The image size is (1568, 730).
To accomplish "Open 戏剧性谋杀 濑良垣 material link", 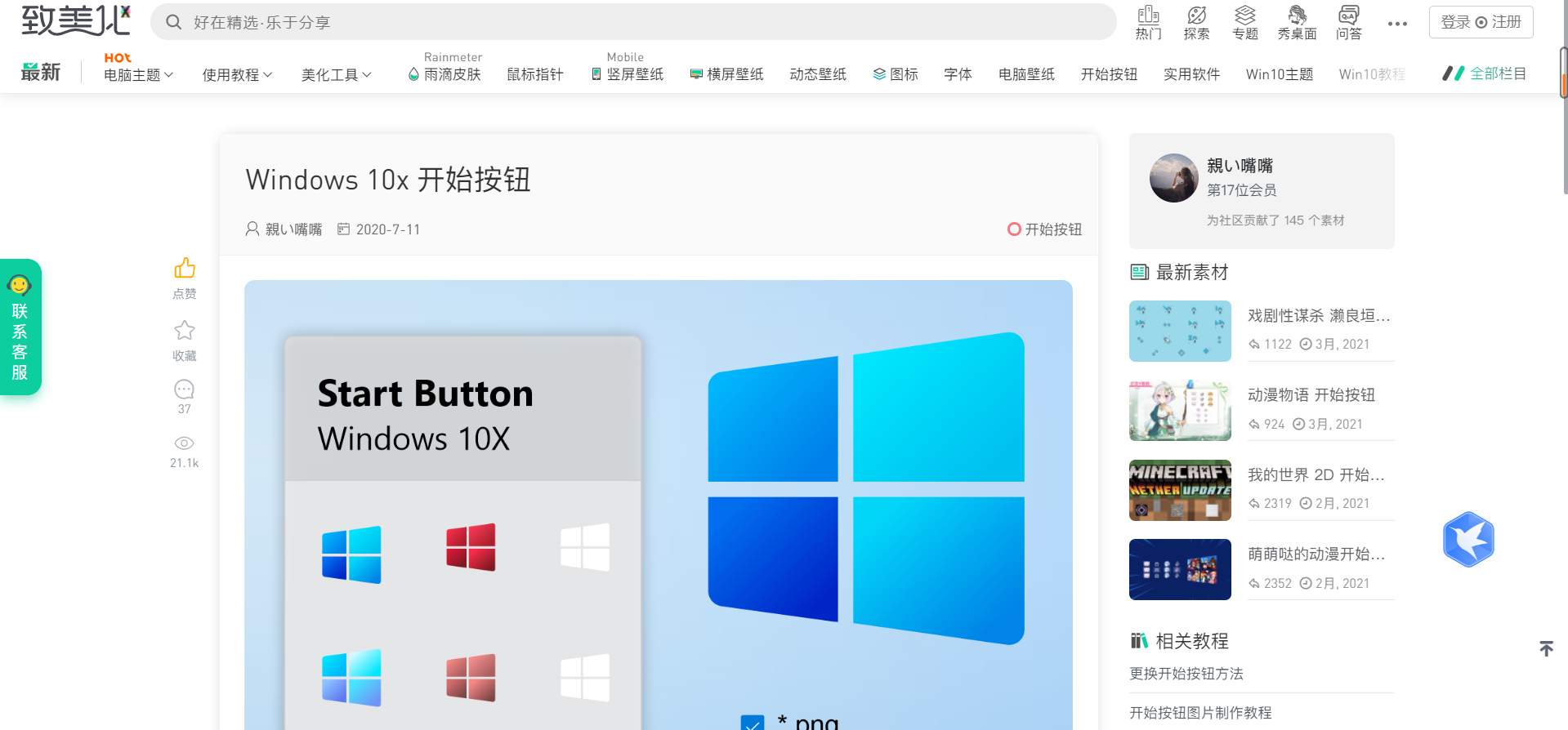I will pyautogui.click(x=1319, y=315).
